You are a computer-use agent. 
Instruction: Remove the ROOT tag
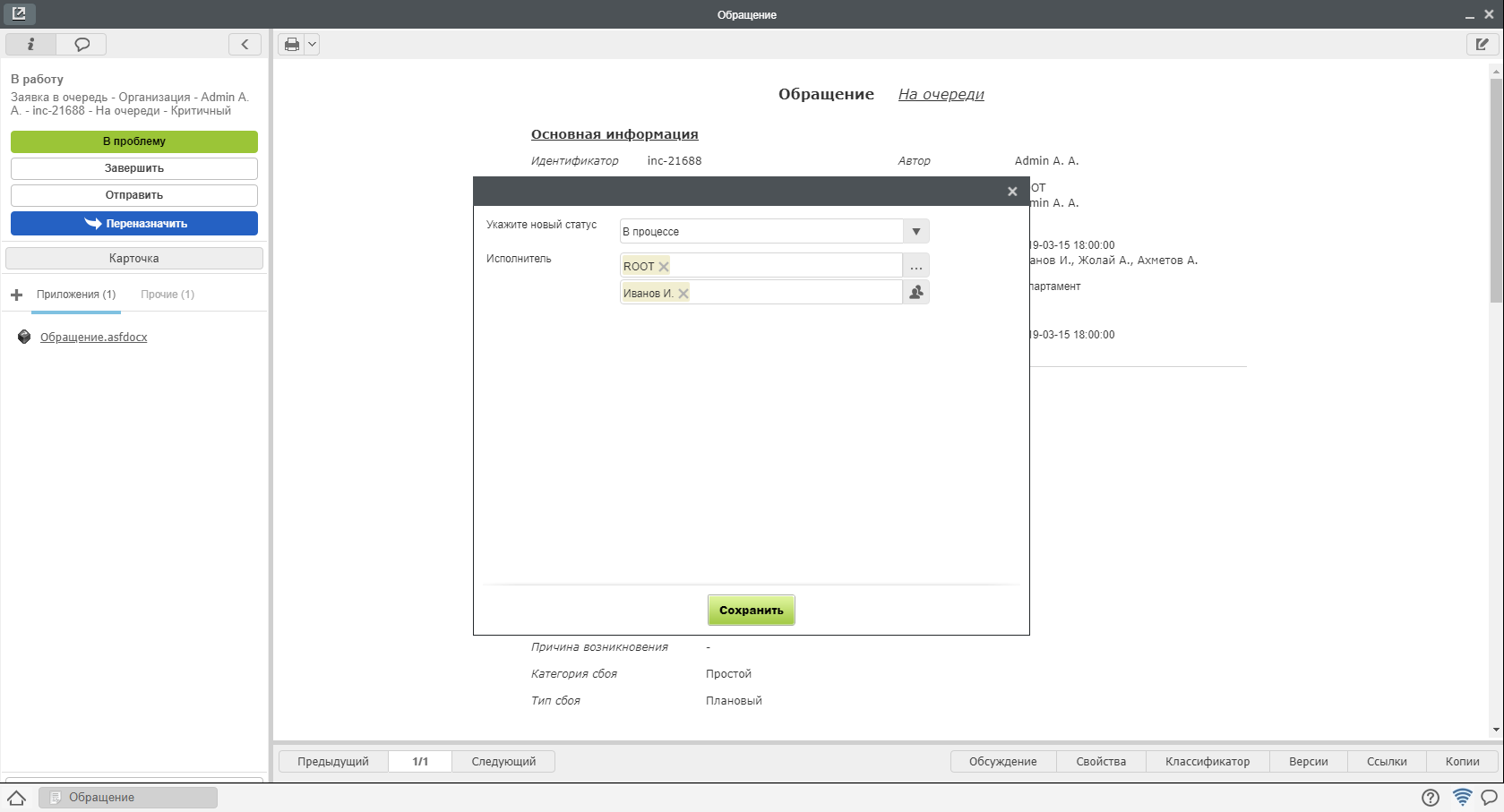pyautogui.click(x=664, y=267)
